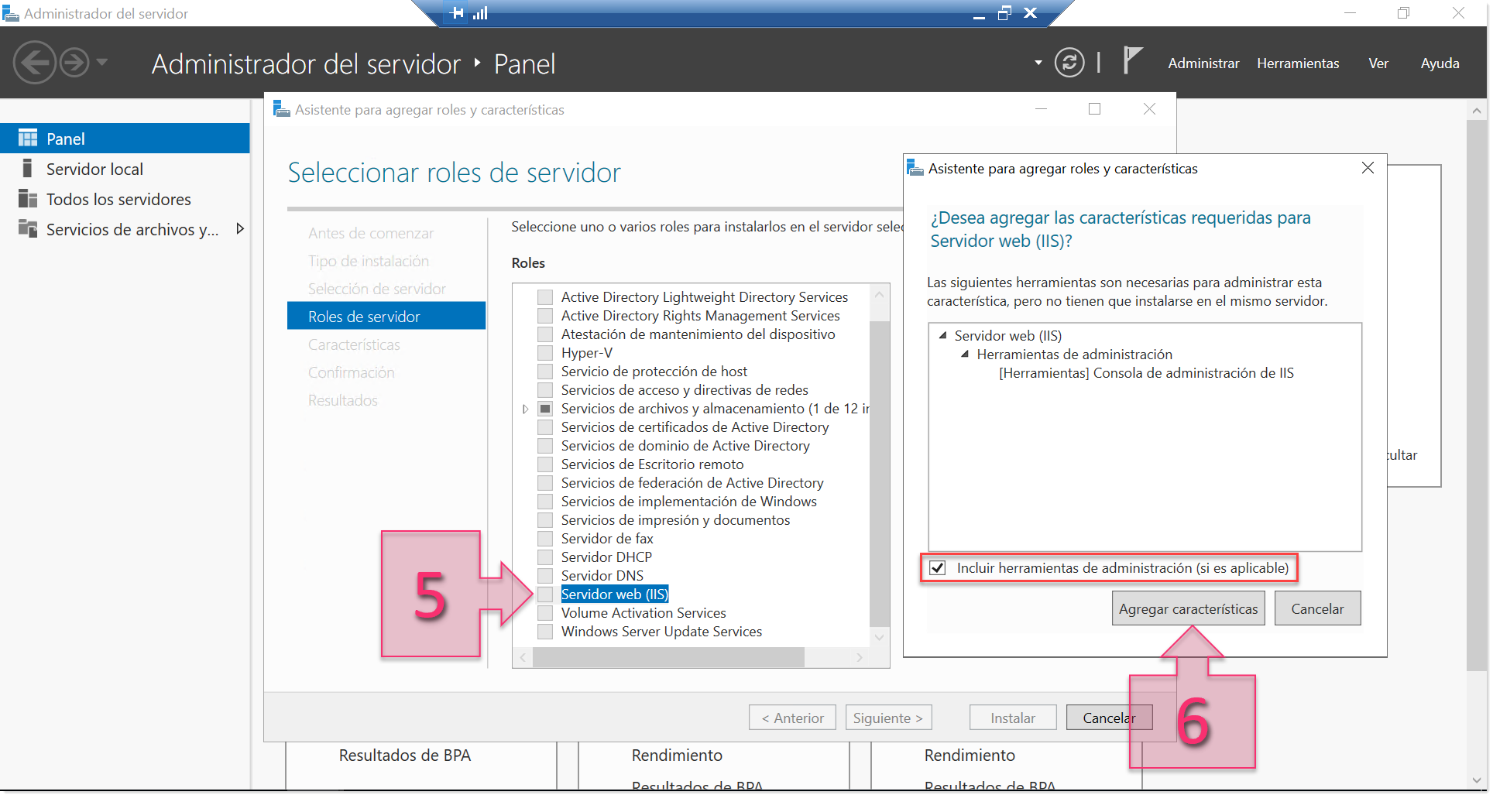The height and width of the screenshot is (812, 1493).
Task: Open Servicios de archivos y almacenamiento sidebar entry
Action: [x=132, y=229]
